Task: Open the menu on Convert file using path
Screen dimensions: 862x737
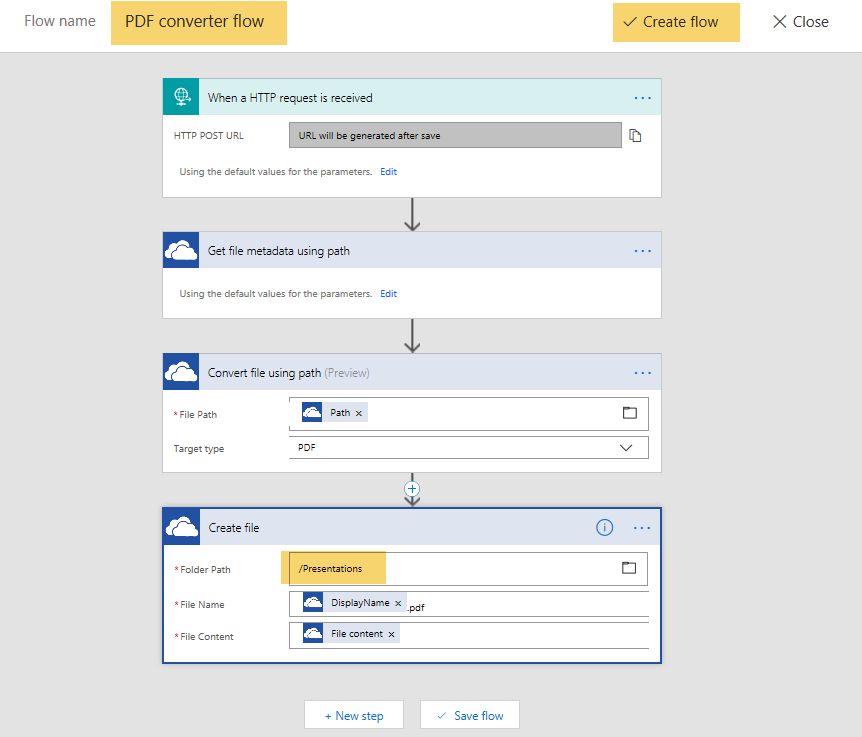Action: 643,371
